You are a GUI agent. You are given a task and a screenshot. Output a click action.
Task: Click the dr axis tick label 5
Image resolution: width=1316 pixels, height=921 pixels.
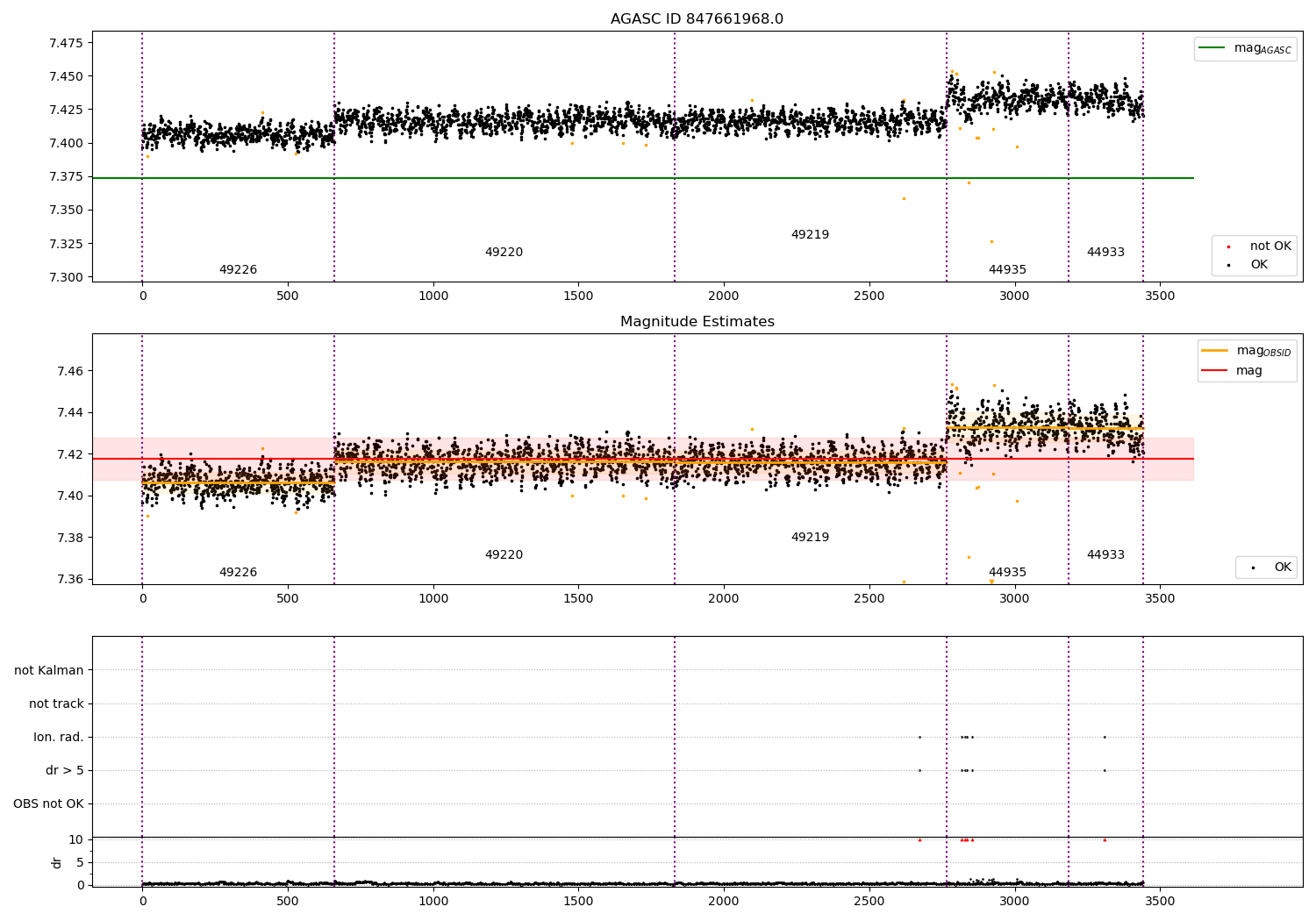(x=80, y=862)
